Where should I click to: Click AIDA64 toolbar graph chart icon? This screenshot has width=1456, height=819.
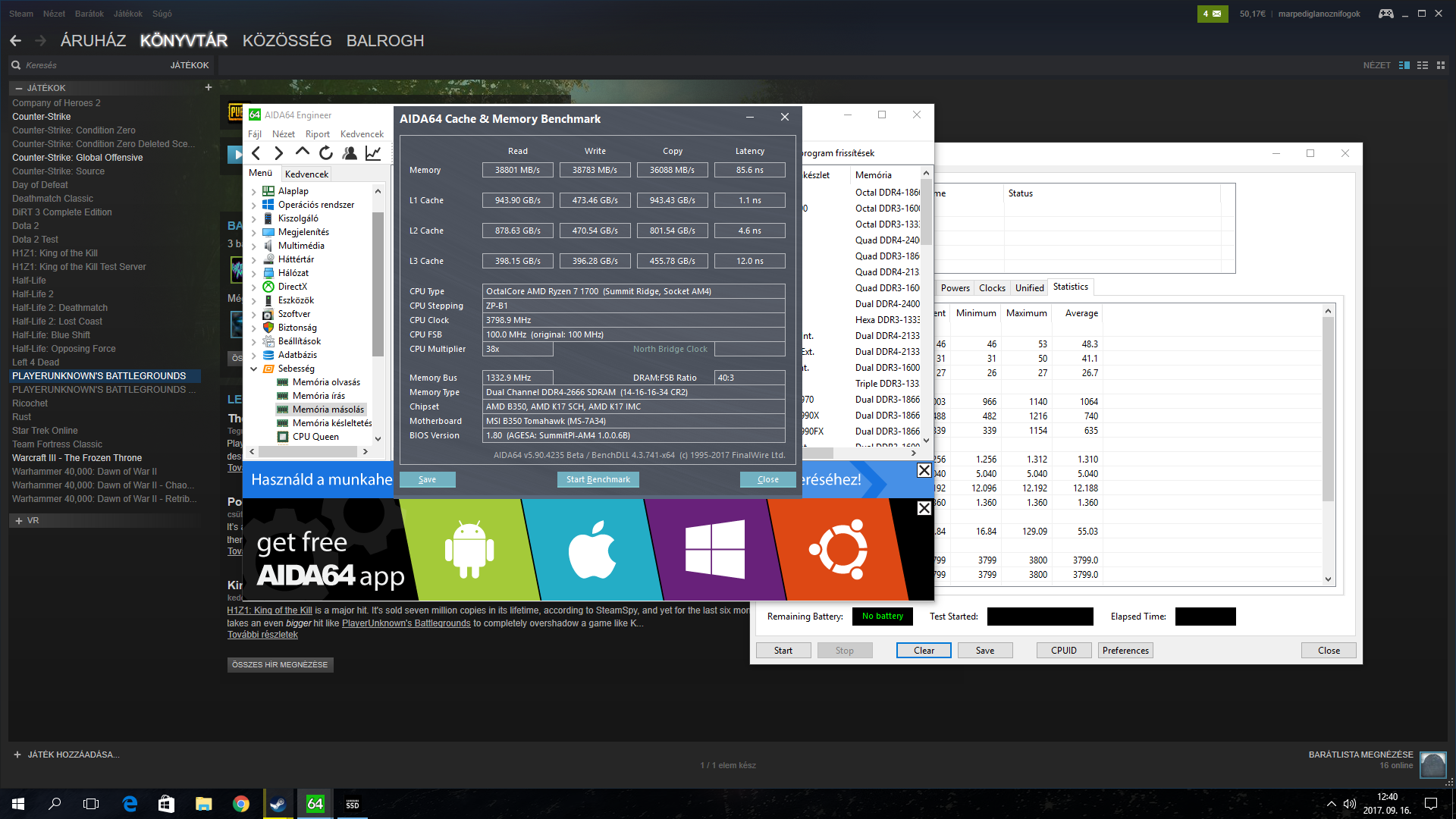pyautogui.click(x=373, y=153)
